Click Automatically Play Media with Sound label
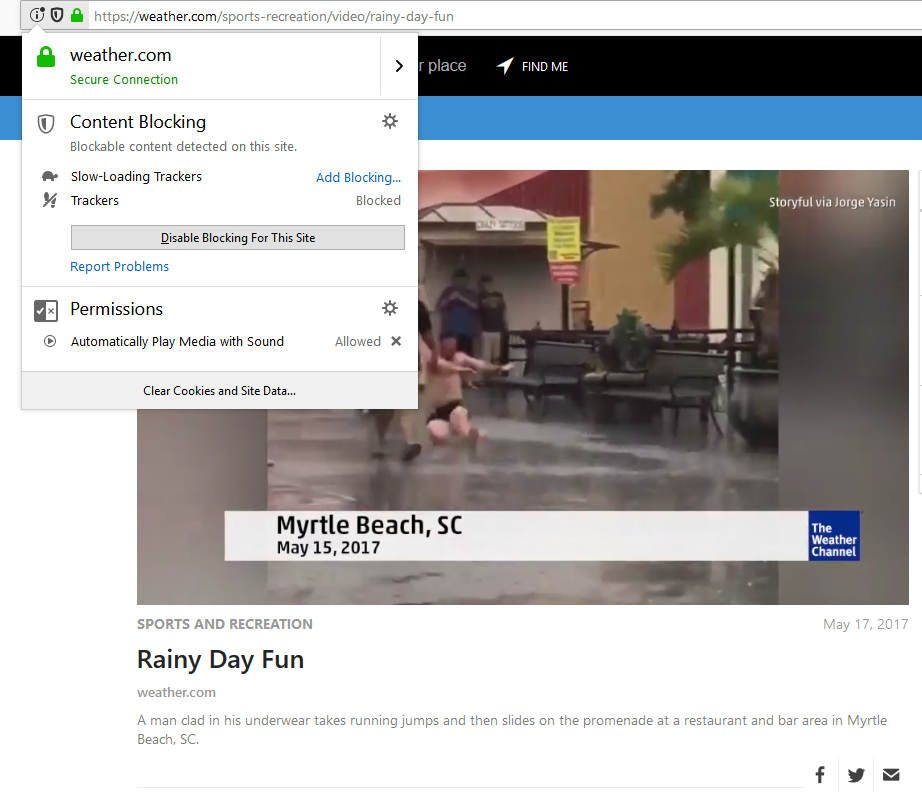Image resolution: width=922 pixels, height=795 pixels. 177,342
